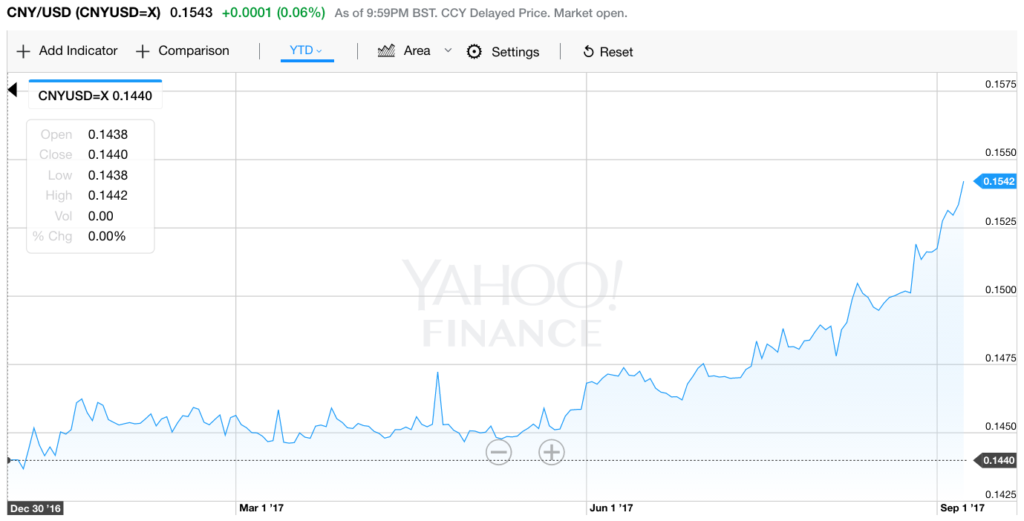This screenshot has width=1024, height=521.
Task: Open the YTD range dropdown
Action: click(307, 51)
